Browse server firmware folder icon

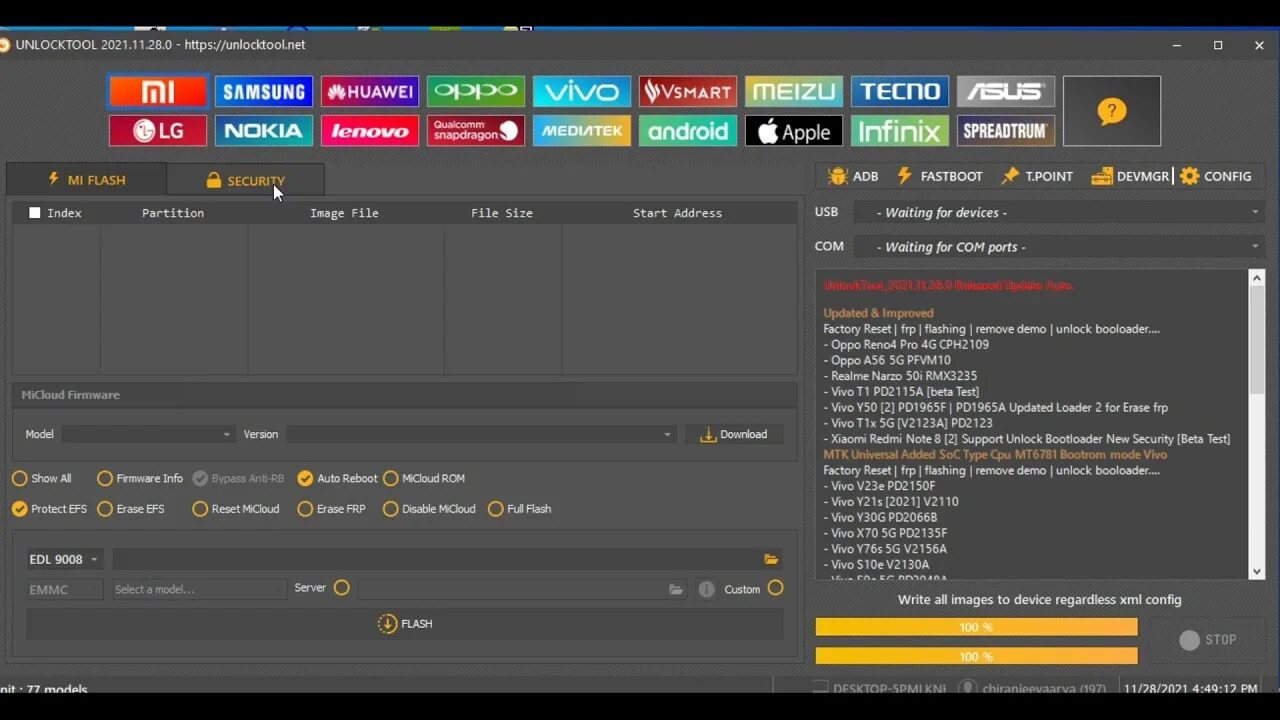[676, 590]
